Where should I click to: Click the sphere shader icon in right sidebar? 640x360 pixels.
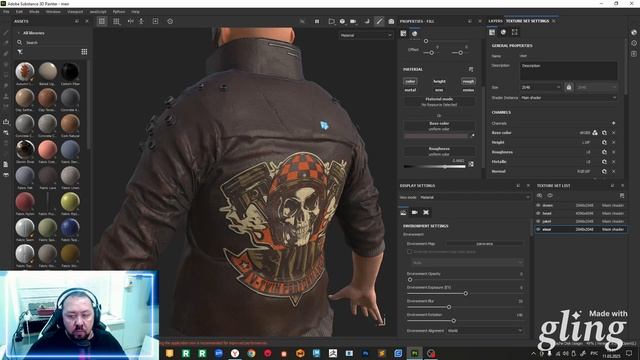633,32
